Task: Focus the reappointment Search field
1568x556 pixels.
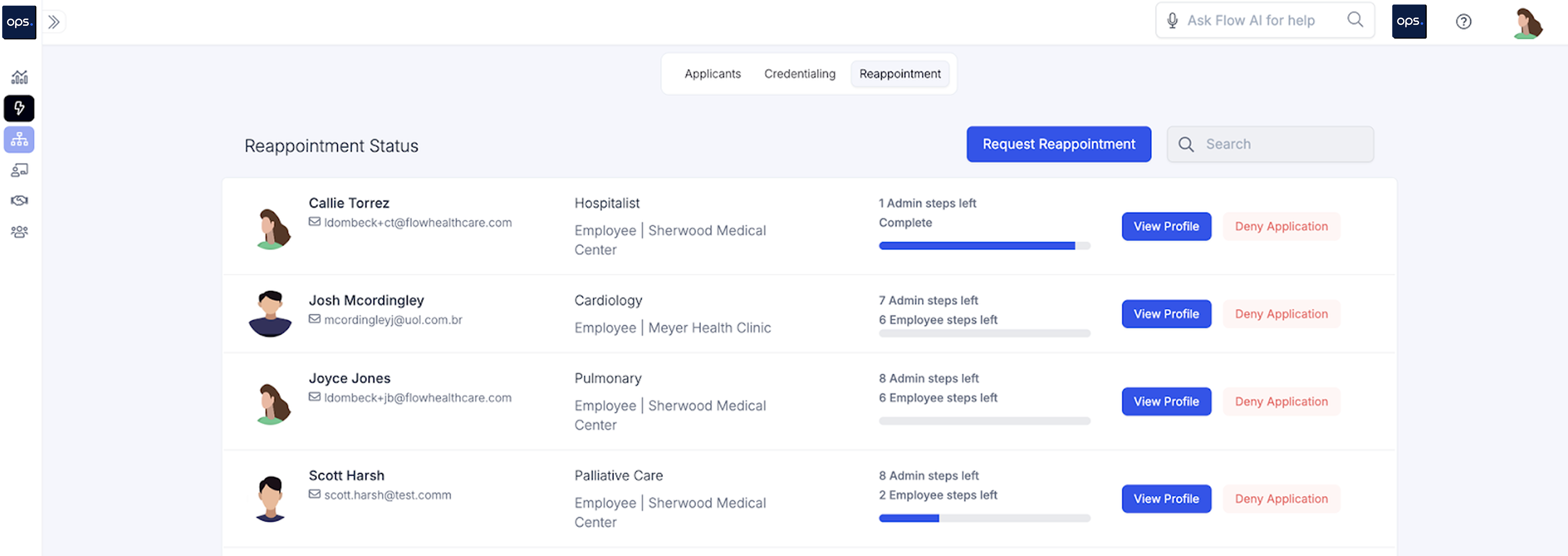Action: (1278, 144)
